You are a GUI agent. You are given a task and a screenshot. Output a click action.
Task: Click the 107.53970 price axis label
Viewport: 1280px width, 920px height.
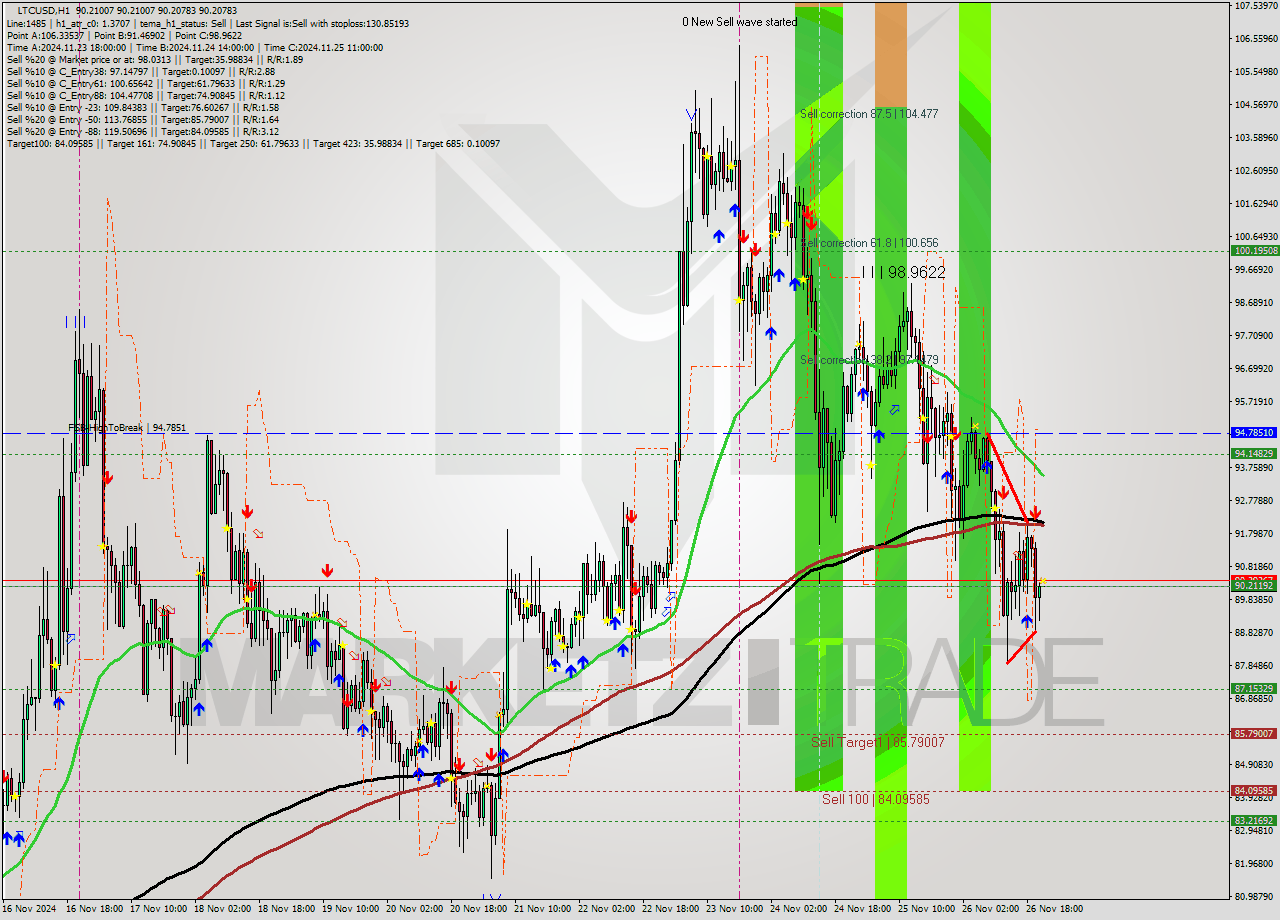(x=1256, y=6)
